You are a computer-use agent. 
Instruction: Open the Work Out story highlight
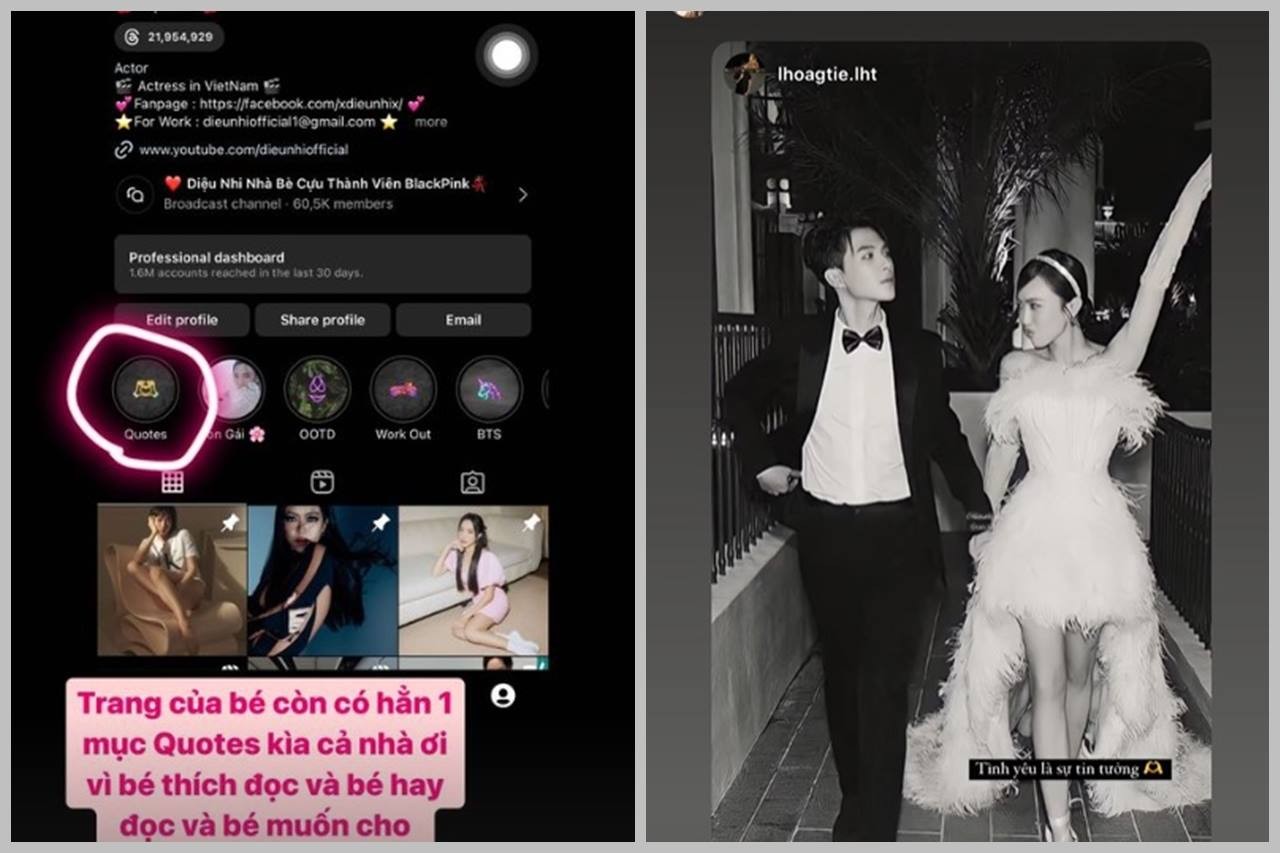403,389
